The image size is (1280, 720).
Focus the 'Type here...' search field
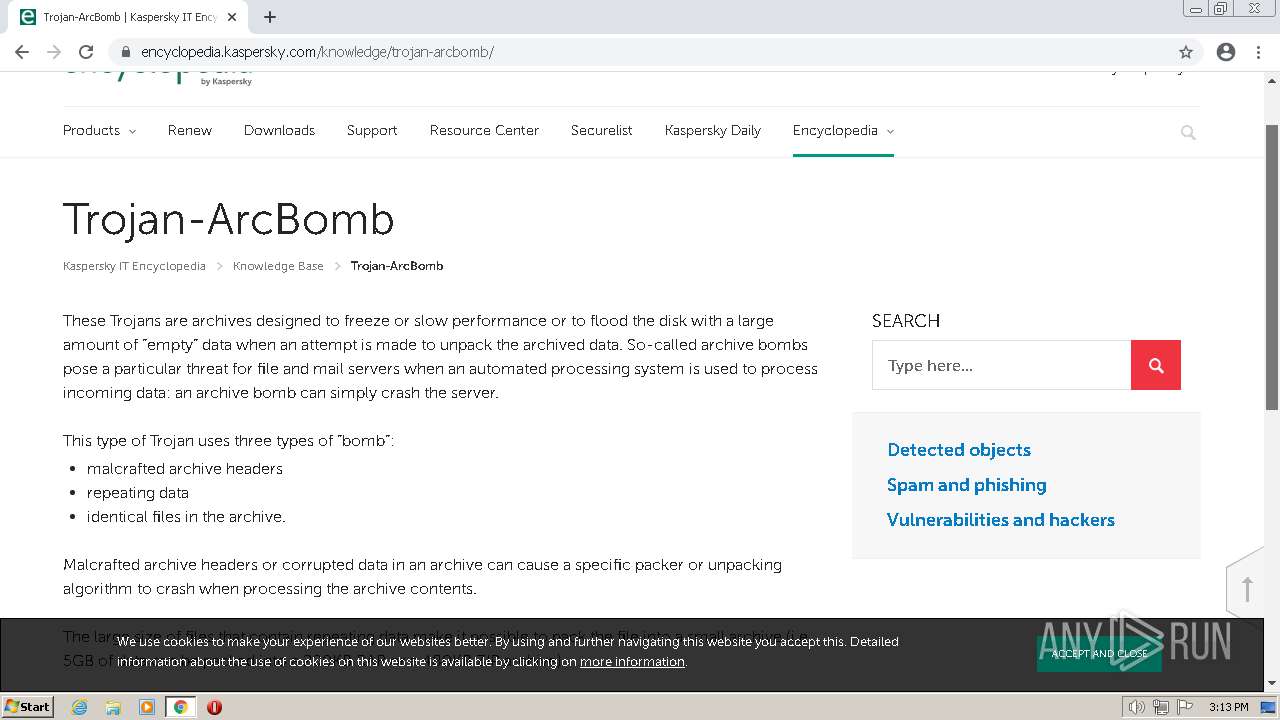[x=1001, y=365]
